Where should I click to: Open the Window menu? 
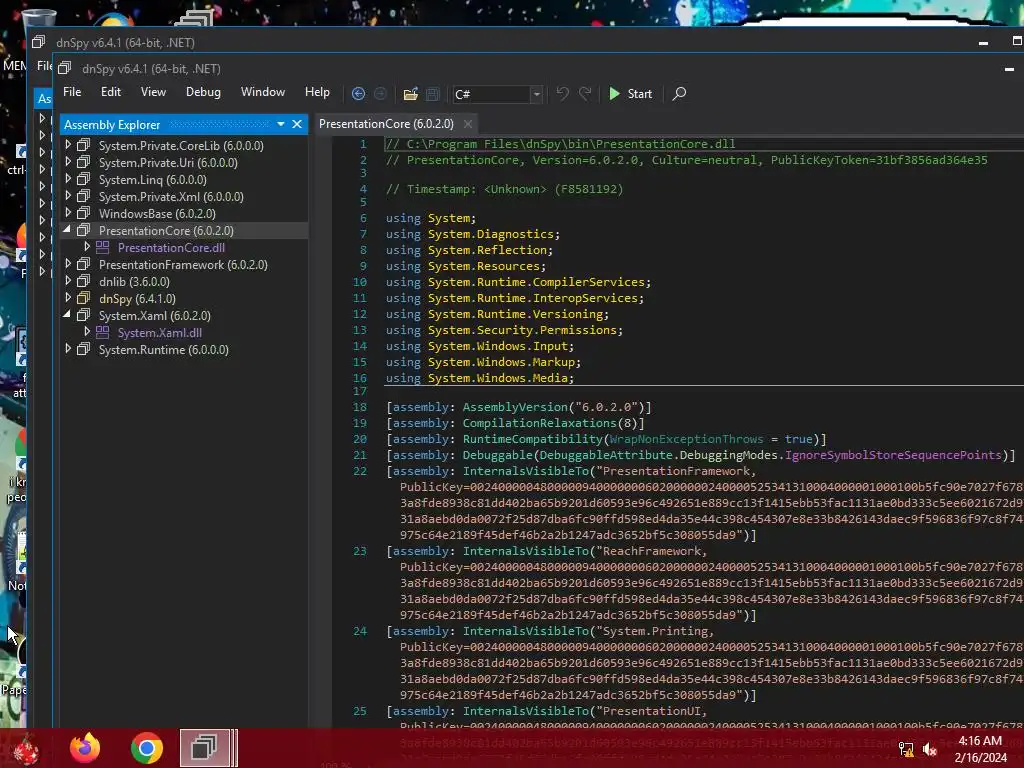point(263,92)
